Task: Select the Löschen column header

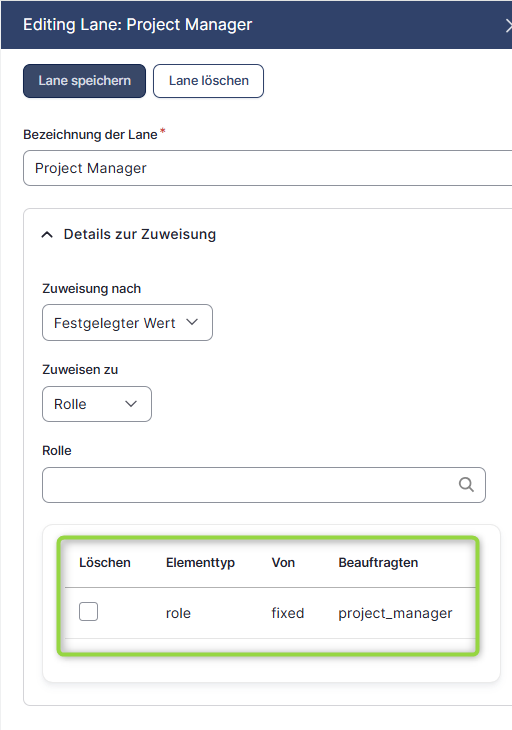Action: coord(105,562)
